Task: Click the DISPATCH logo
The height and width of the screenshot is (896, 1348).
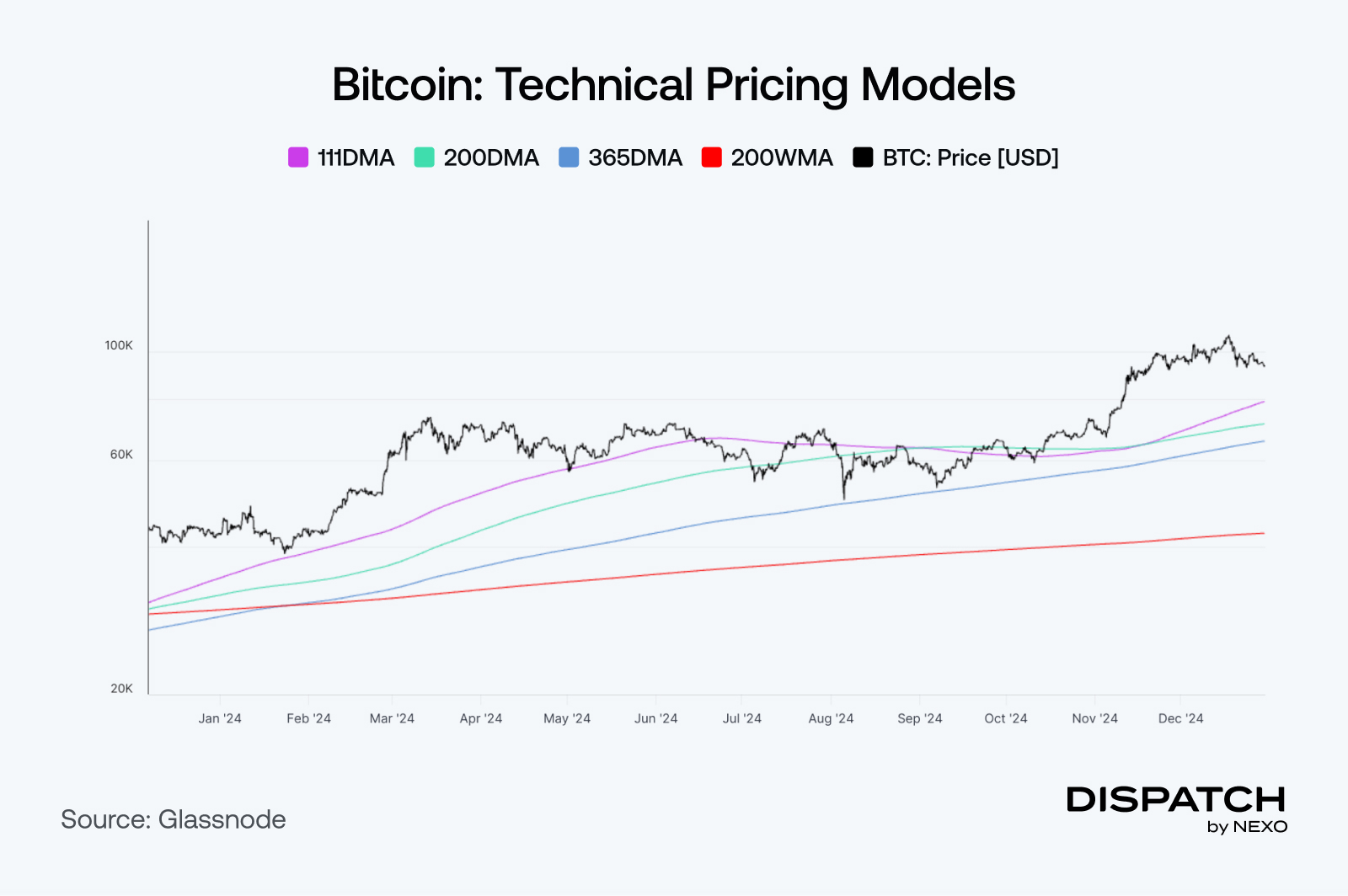Action: [1176, 799]
